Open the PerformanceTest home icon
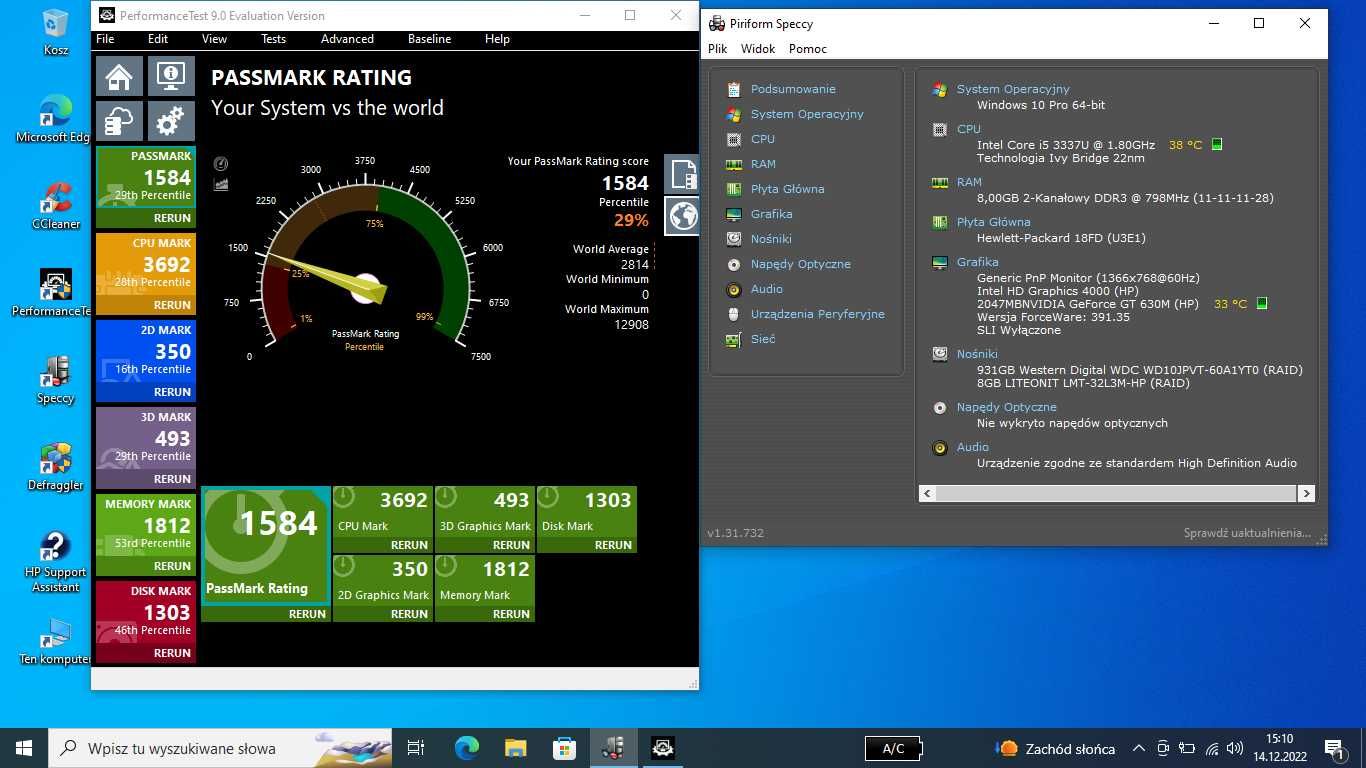 pos(119,76)
